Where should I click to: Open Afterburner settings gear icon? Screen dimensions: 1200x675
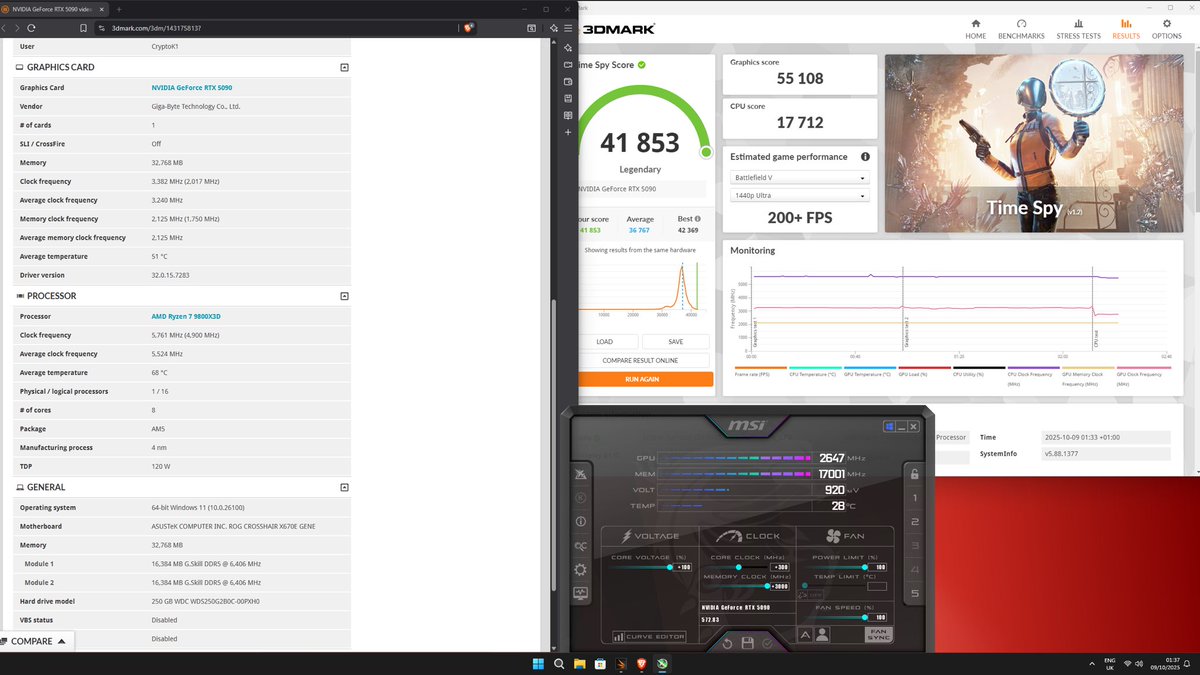pyautogui.click(x=581, y=569)
